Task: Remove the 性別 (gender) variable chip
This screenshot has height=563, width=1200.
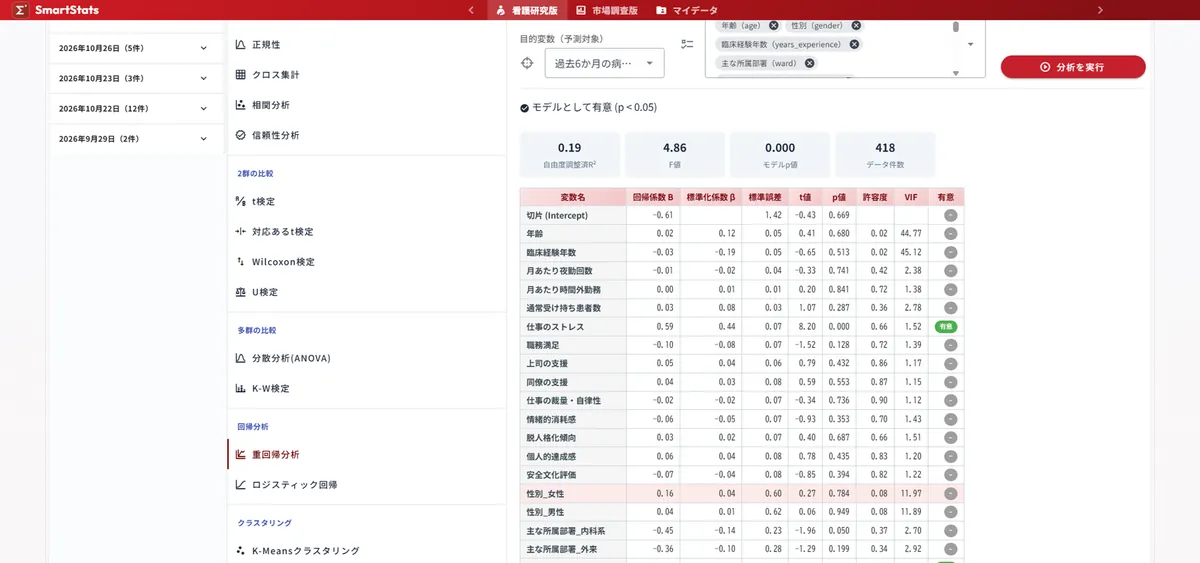Action: 856,26
